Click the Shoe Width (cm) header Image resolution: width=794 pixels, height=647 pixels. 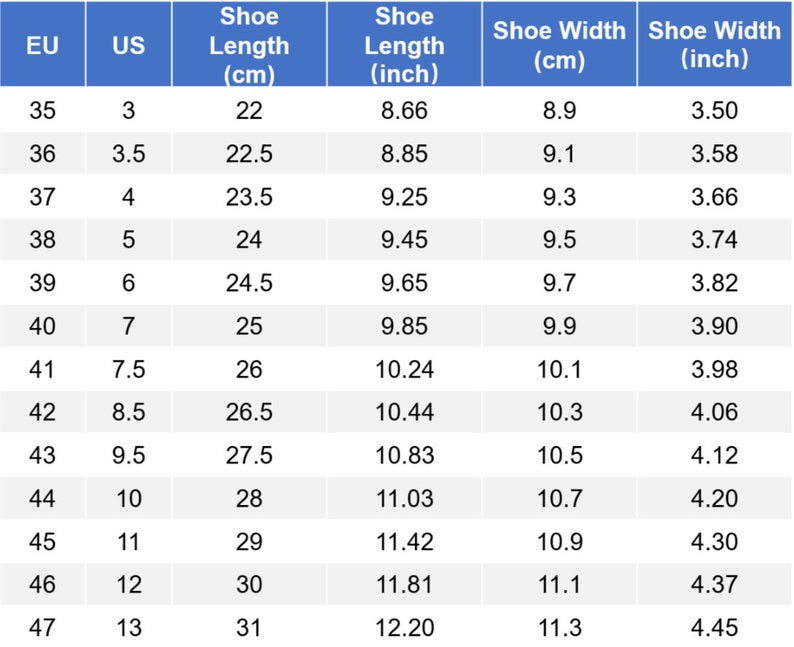[x=559, y=45]
